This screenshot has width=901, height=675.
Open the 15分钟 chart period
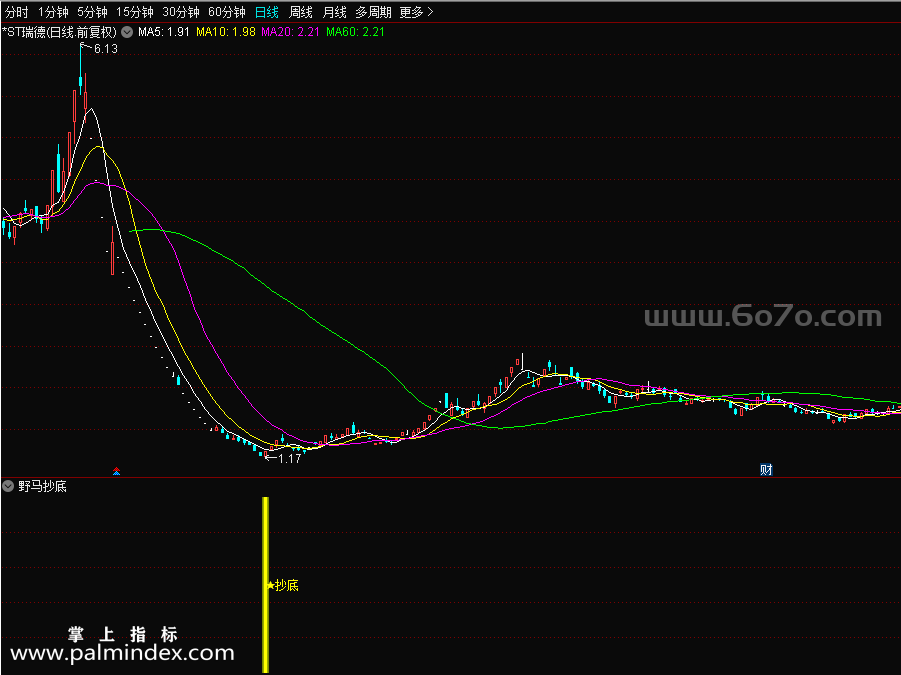pos(134,12)
